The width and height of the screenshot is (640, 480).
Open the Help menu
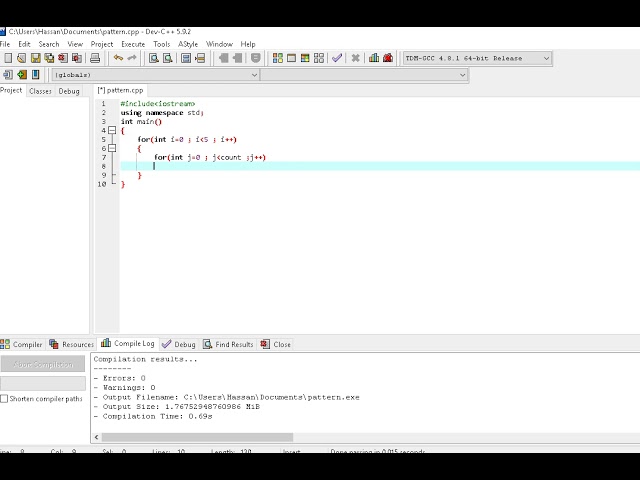(248, 44)
